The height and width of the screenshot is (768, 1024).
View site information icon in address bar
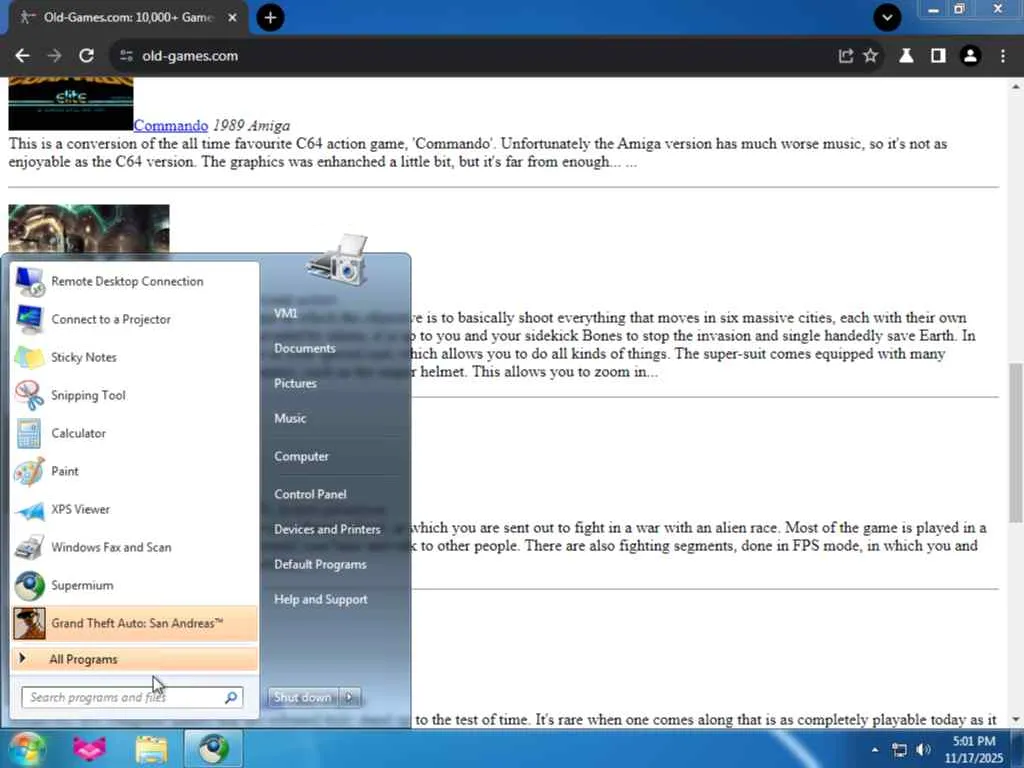pos(126,56)
